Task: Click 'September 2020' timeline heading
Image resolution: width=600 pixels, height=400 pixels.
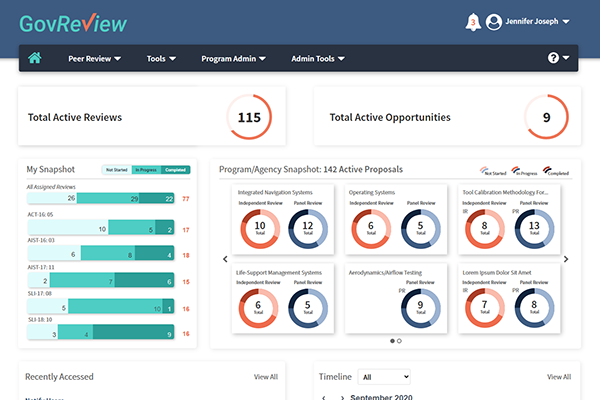Action: coord(381,397)
